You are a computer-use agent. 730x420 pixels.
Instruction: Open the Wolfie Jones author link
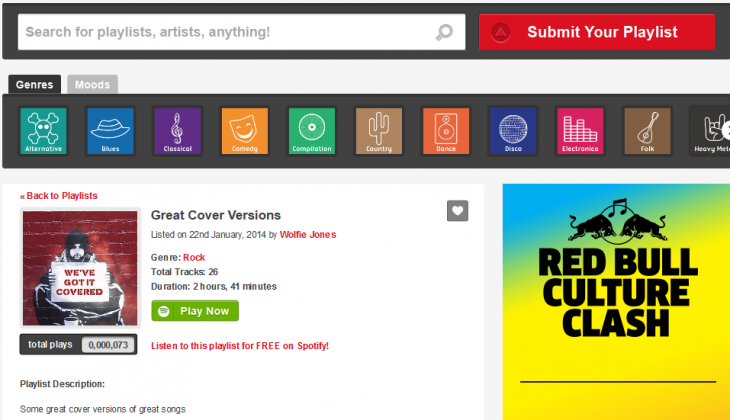click(308, 235)
